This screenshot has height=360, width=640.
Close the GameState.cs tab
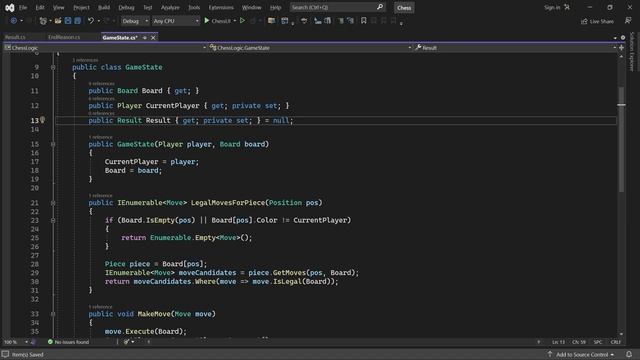(153, 38)
